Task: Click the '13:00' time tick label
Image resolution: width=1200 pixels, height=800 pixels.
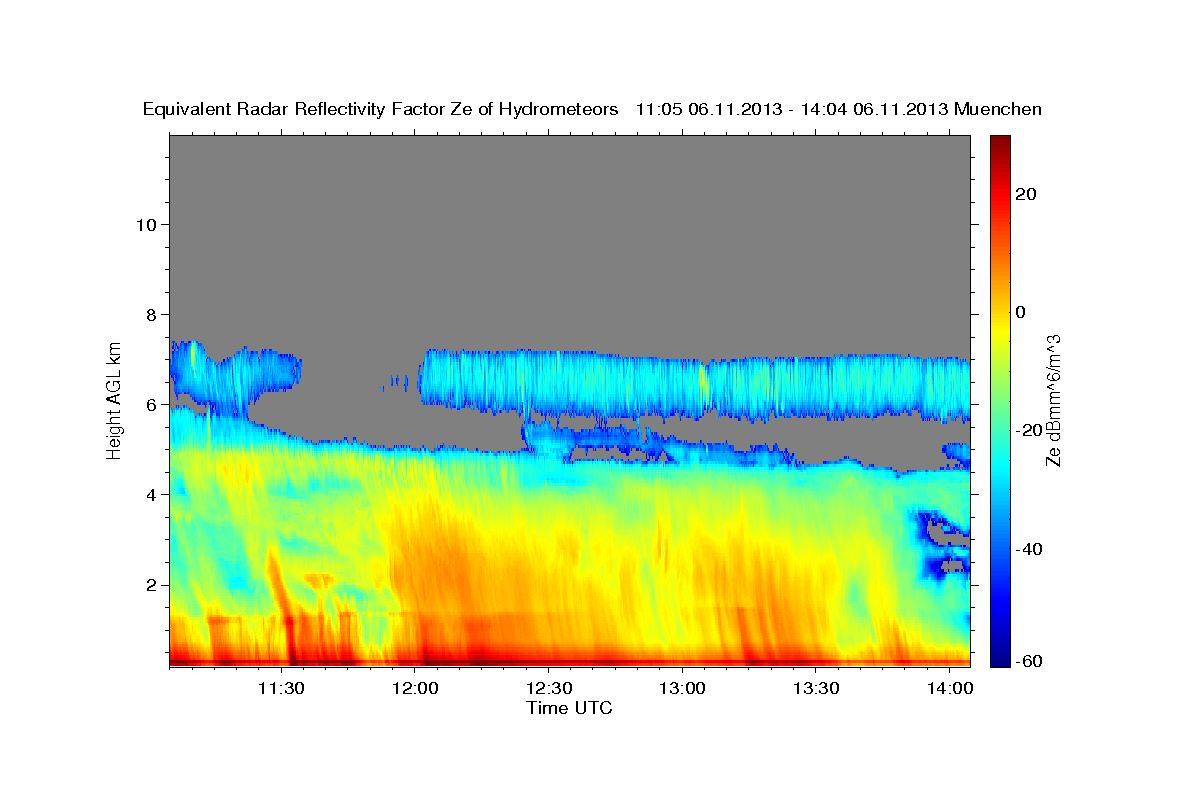Action: [682, 688]
